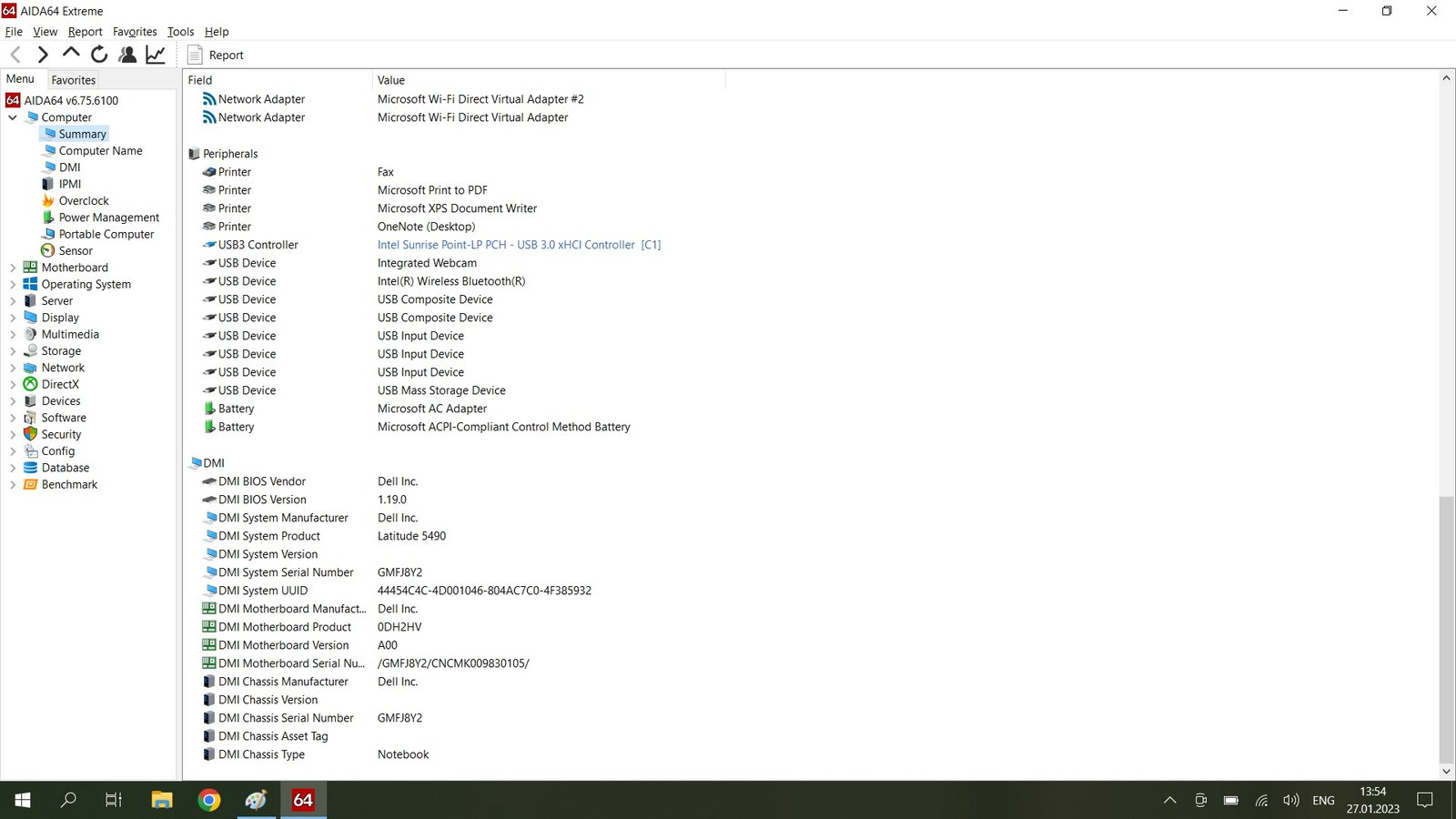1456x819 pixels.
Task: Click the Report button in toolbar
Action: (x=216, y=55)
